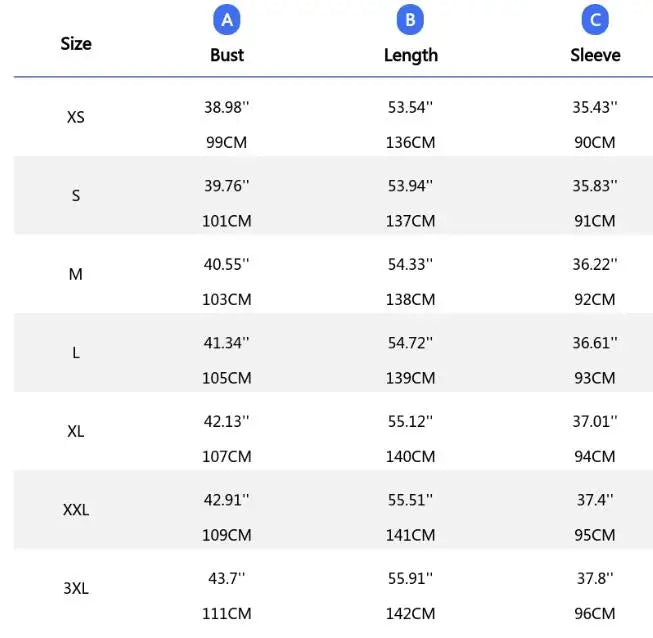Choose the M size row label
This screenshot has width=653, height=638.
pos(76,274)
